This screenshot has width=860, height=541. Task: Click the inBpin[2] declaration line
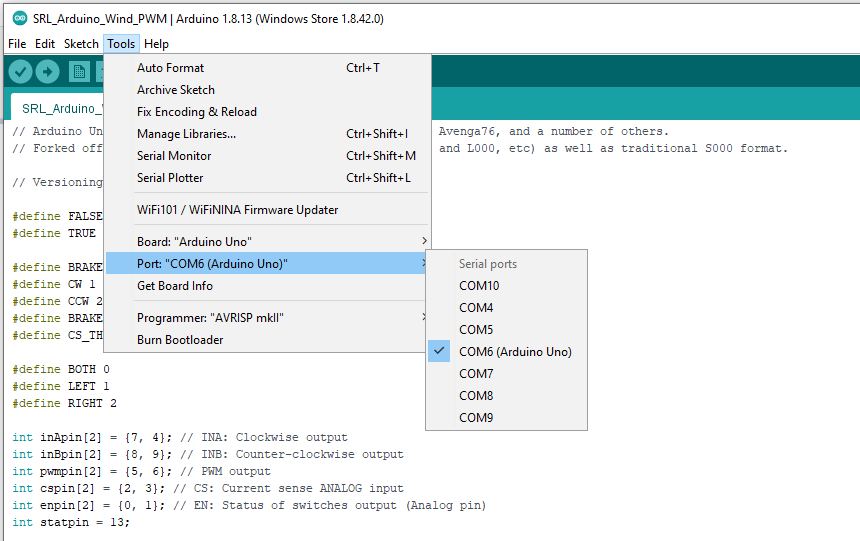pyautogui.click(x=208, y=454)
